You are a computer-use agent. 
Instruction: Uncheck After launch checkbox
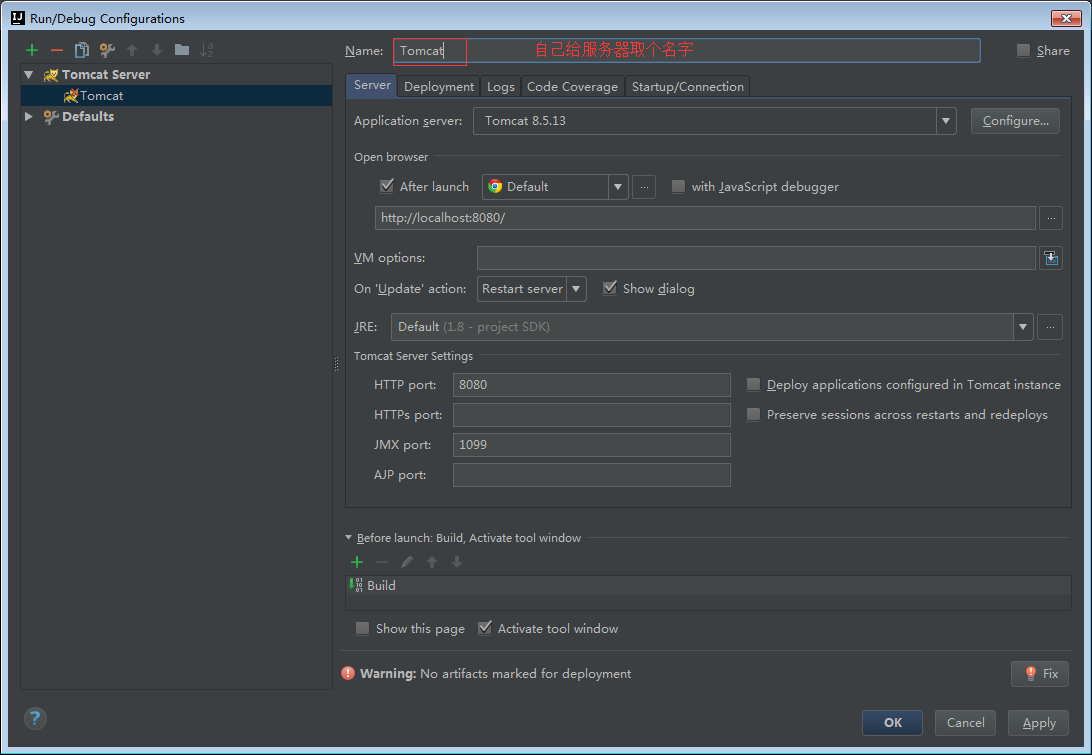click(387, 186)
